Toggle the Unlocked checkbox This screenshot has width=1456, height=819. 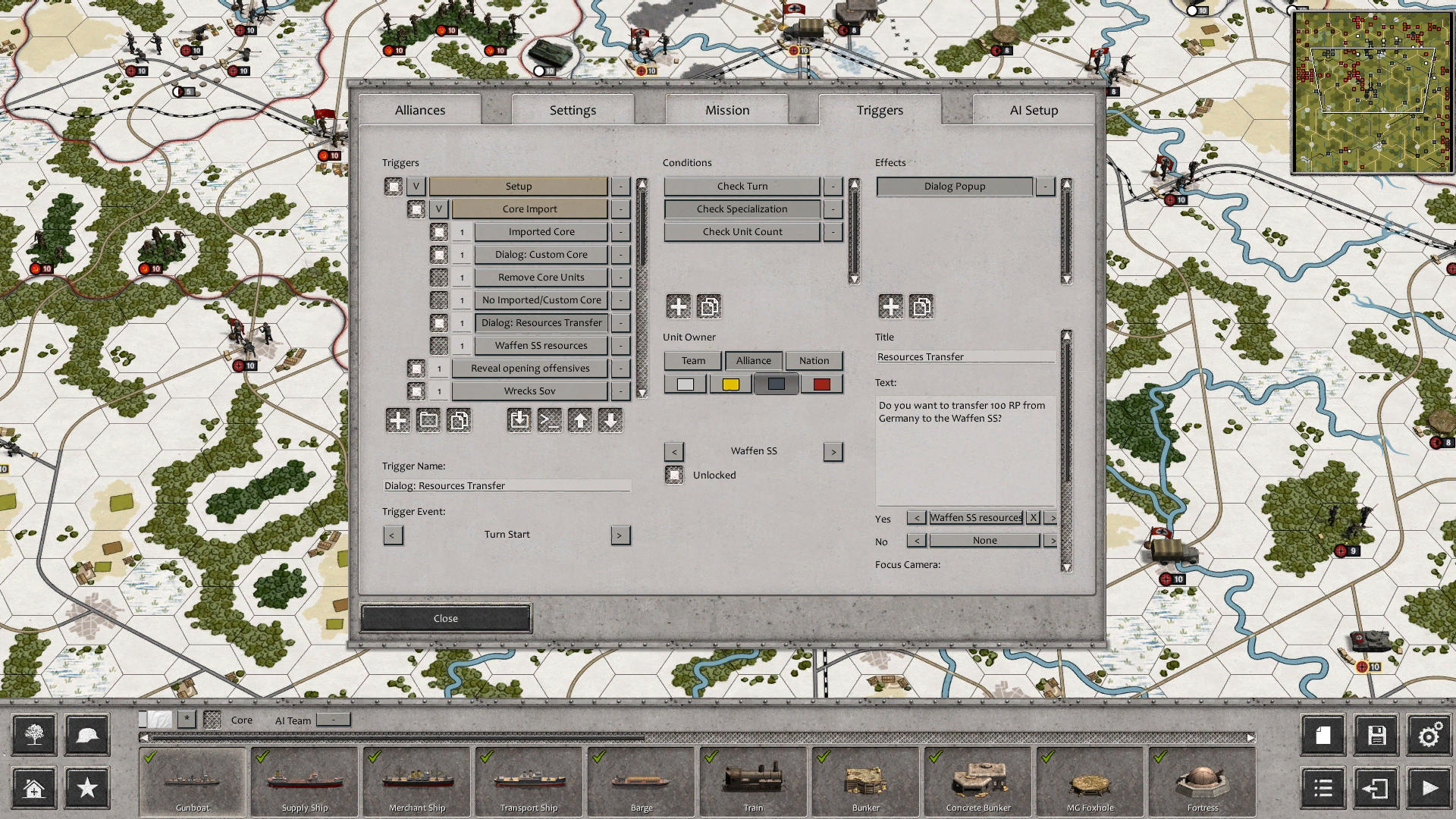coord(674,475)
